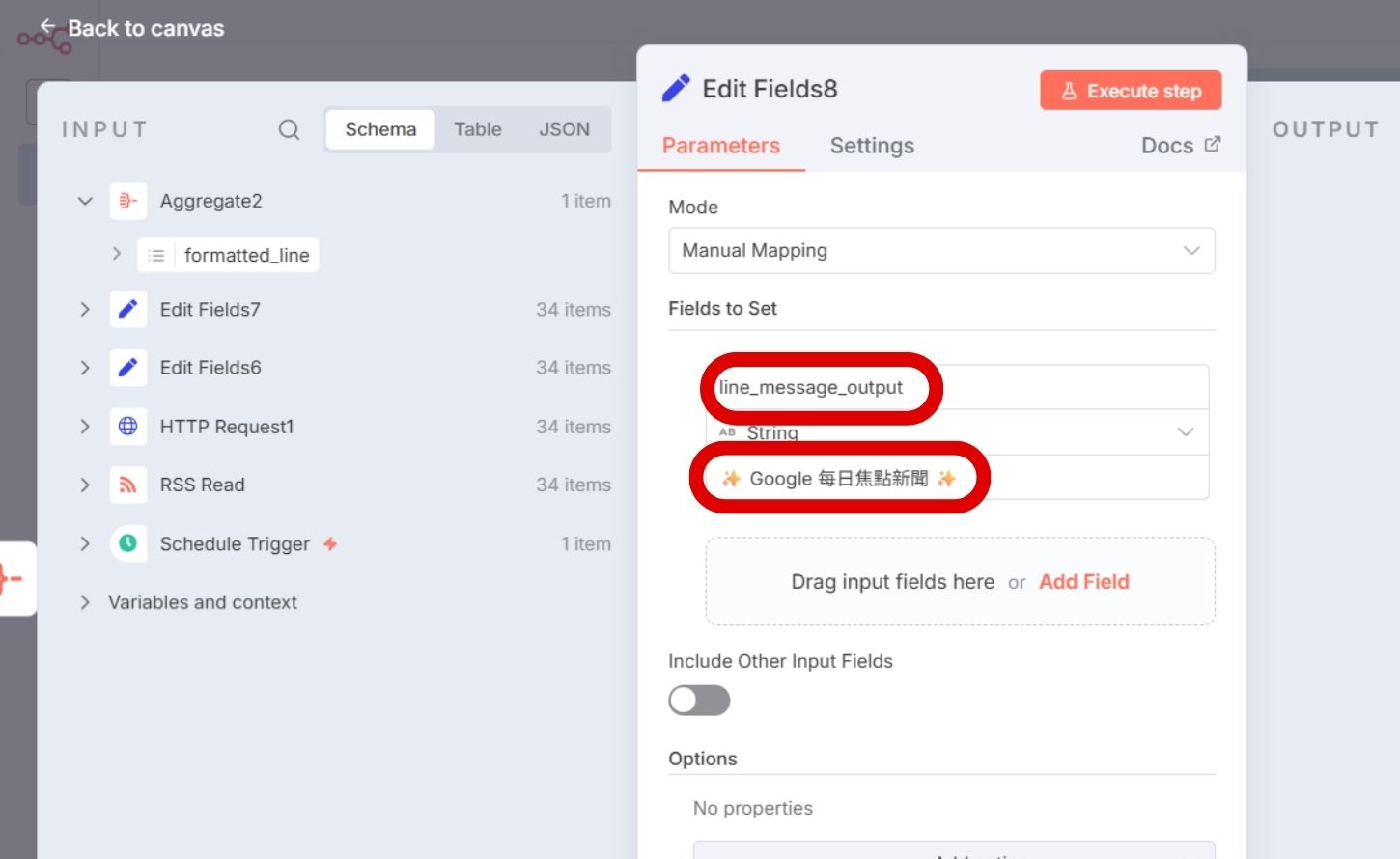The height and width of the screenshot is (859, 1400).
Task: Click the formatted_line list icon
Action: (x=155, y=256)
